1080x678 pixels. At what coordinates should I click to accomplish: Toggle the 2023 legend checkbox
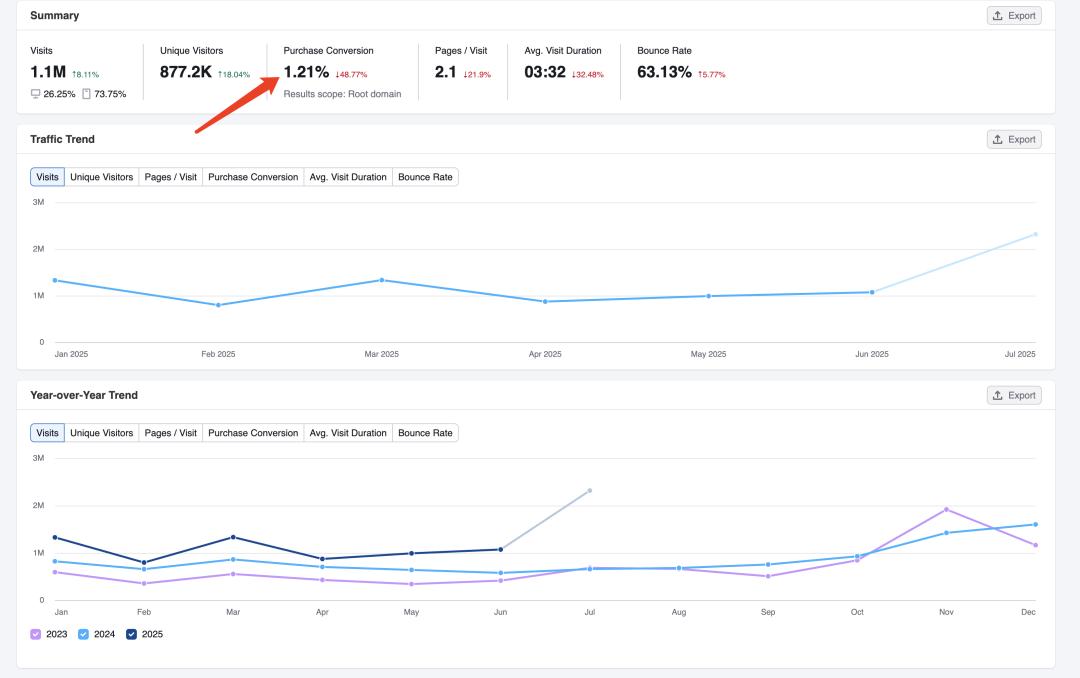click(36, 634)
